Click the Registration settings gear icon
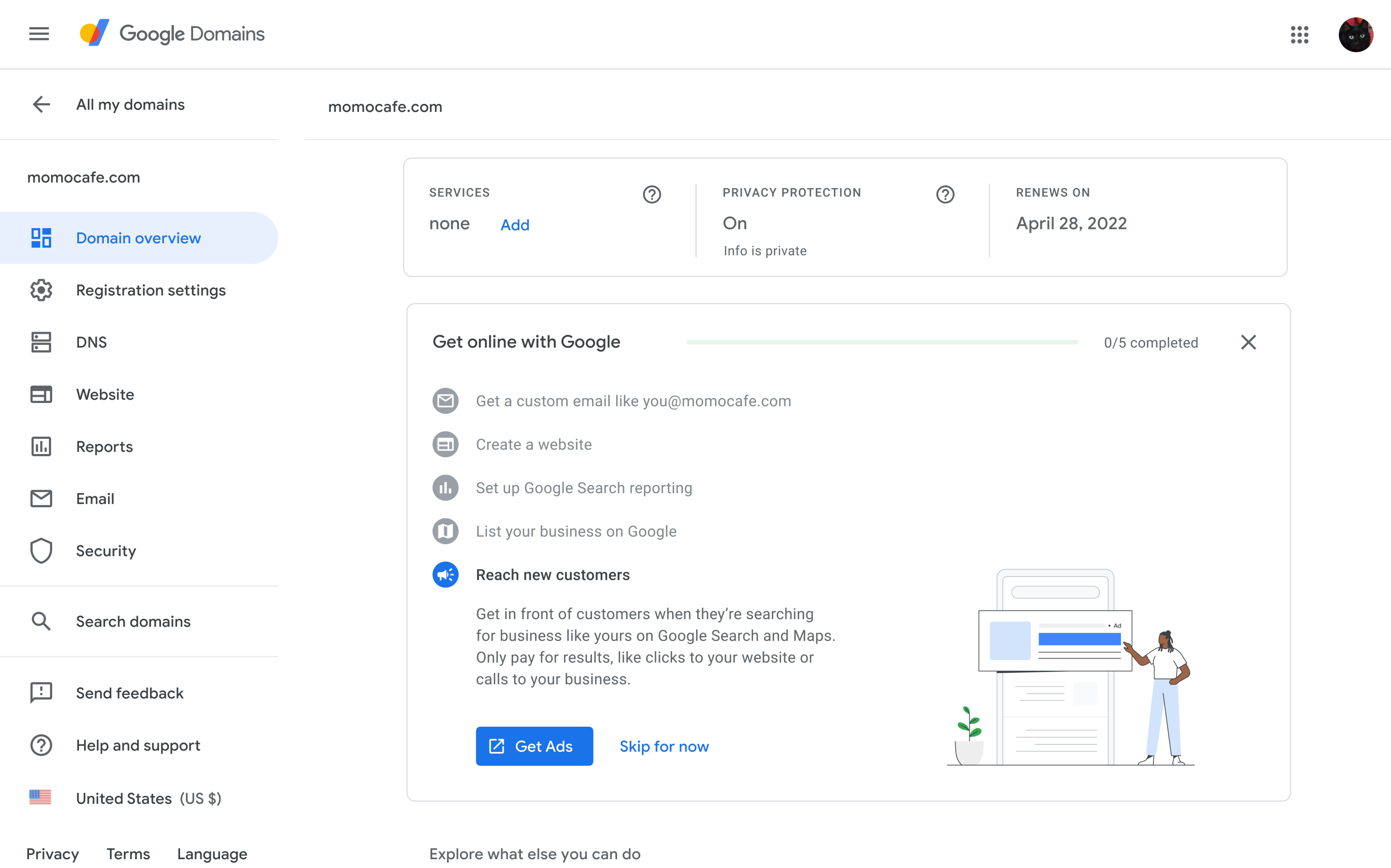1391x868 pixels. pyautogui.click(x=41, y=290)
